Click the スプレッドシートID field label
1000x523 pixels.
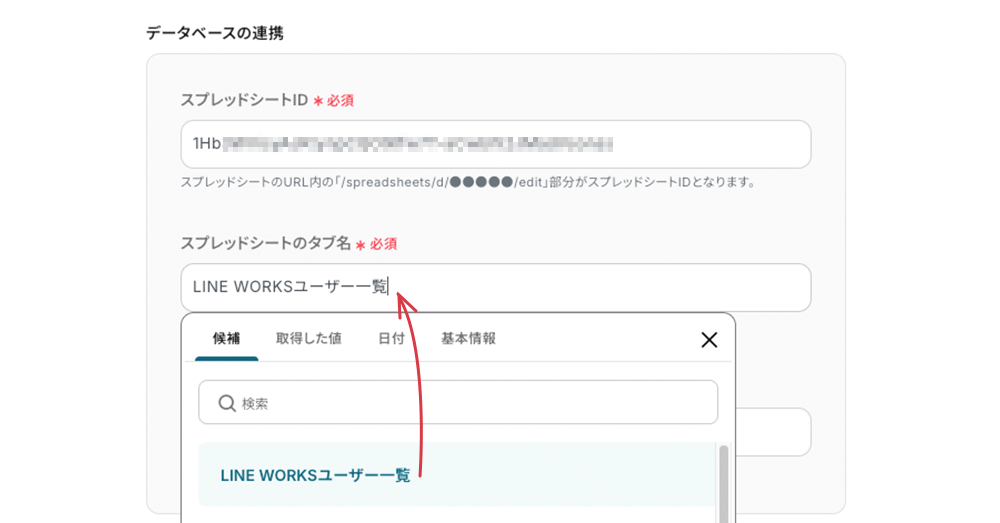(x=244, y=100)
